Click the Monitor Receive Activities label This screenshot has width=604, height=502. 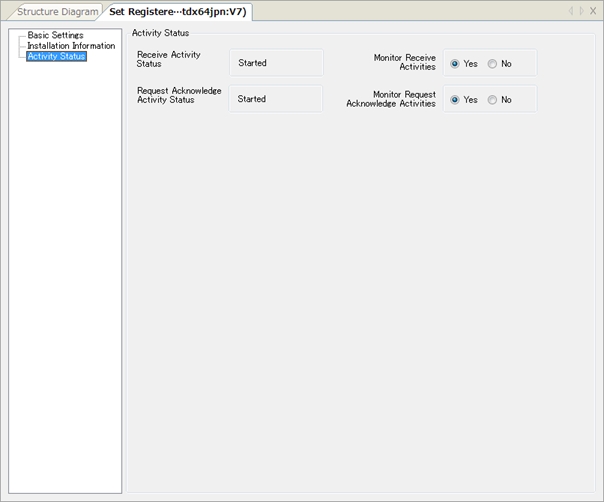(x=404, y=62)
